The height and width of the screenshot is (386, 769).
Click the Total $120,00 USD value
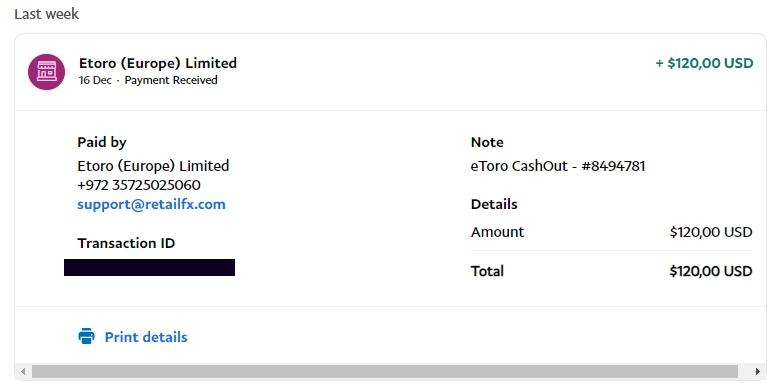[711, 271]
